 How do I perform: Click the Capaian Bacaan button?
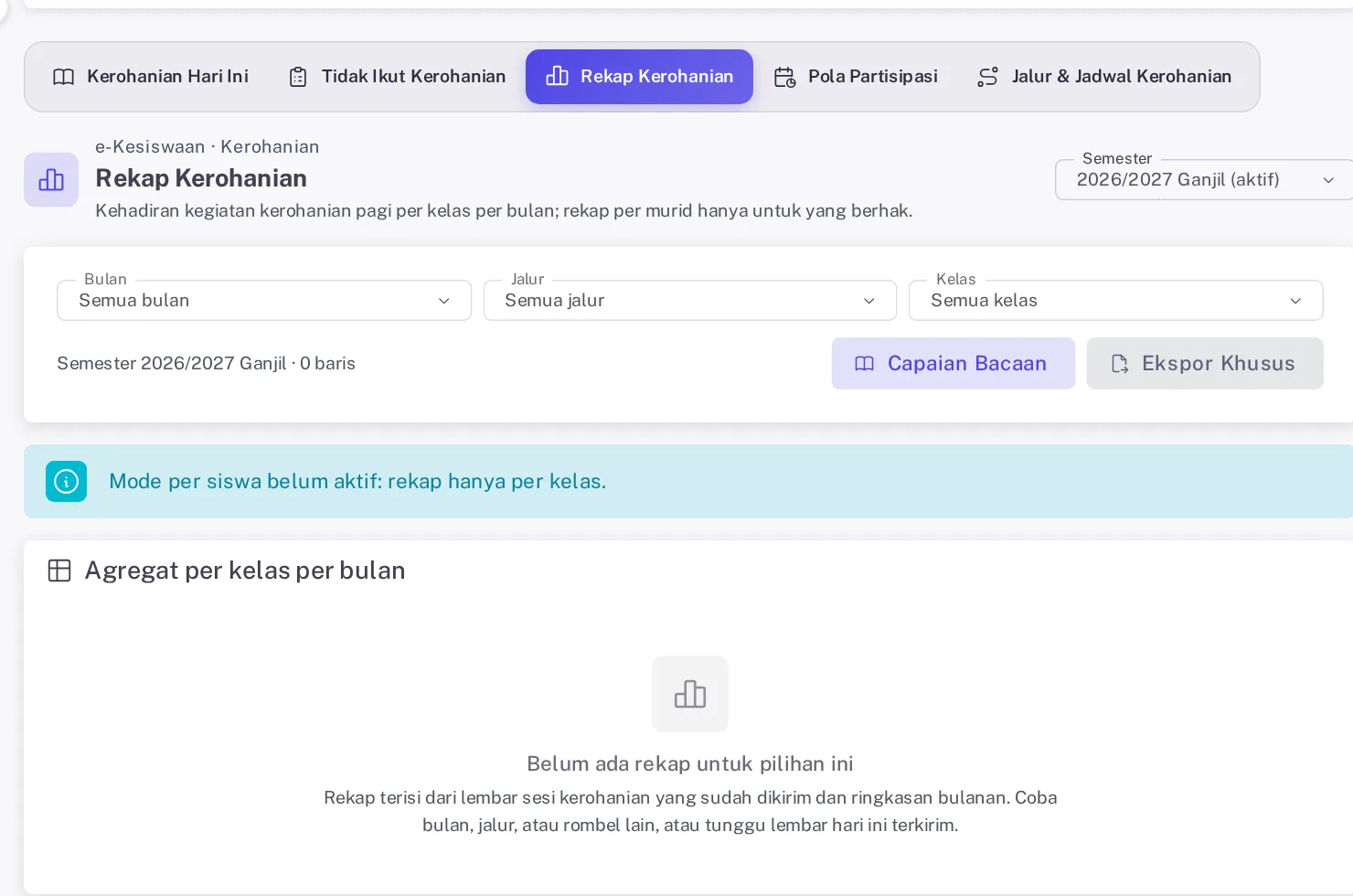pos(953,364)
